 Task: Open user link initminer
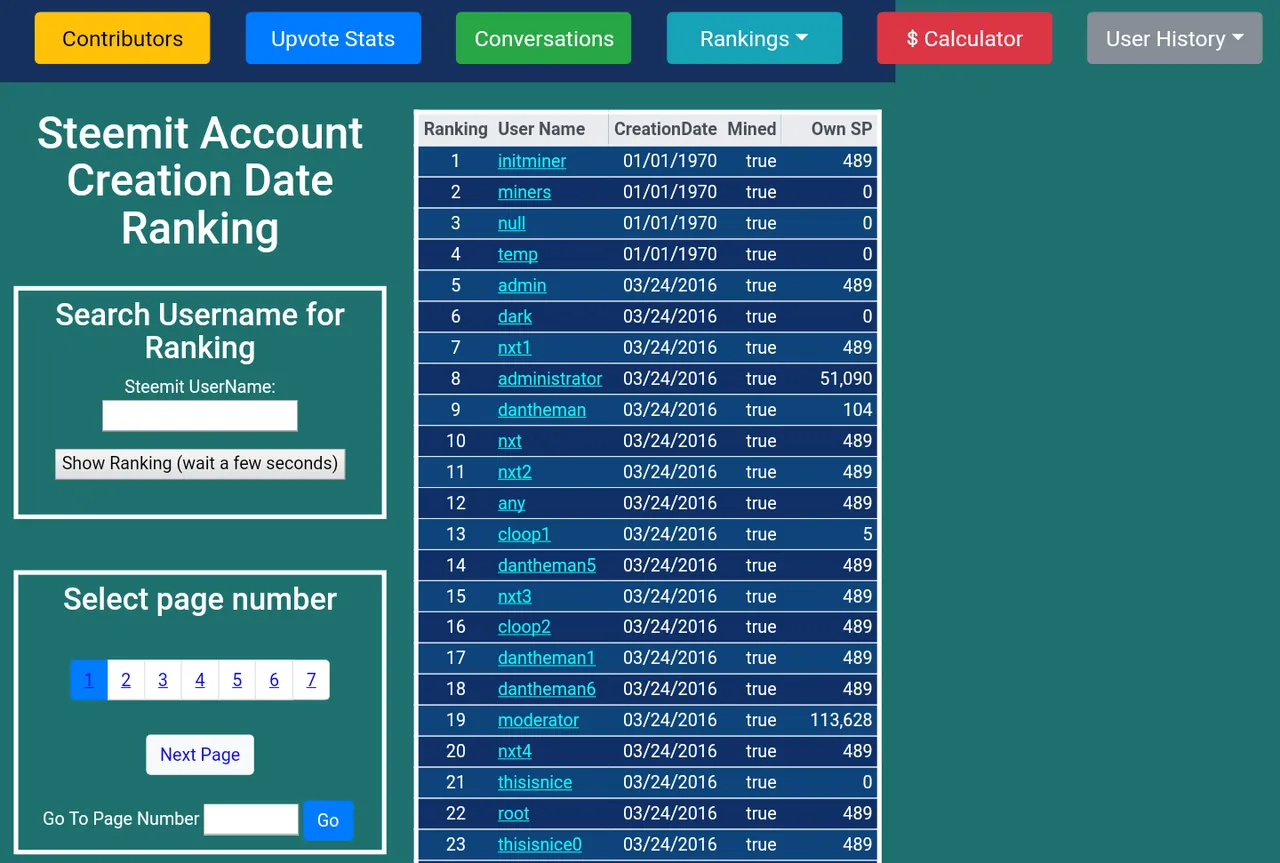pos(532,161)
